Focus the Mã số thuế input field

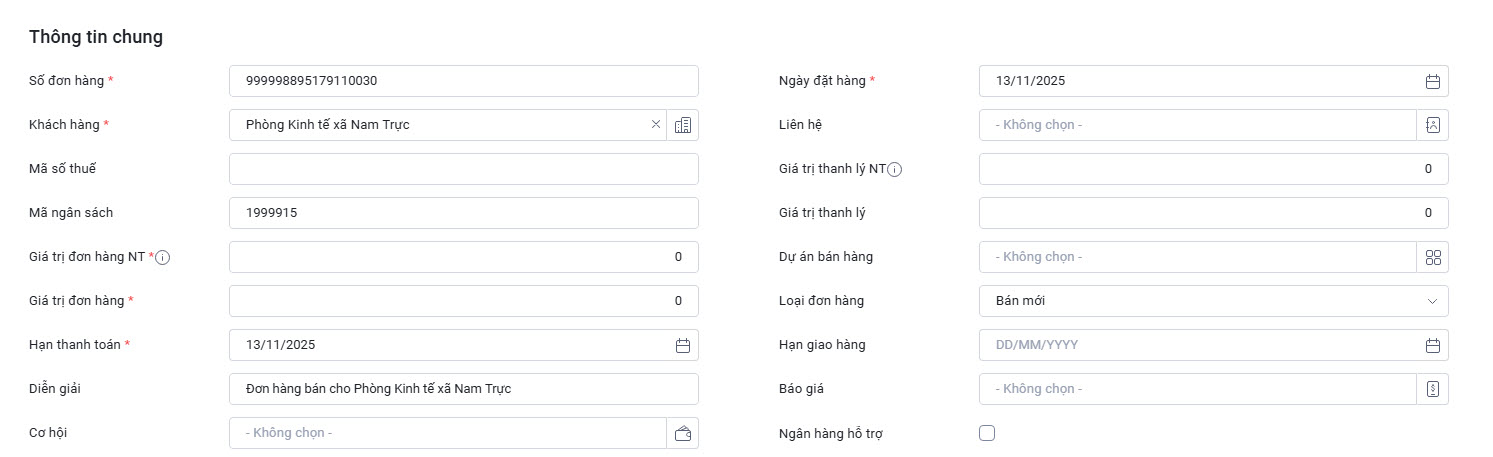click(x=463, y=169)
